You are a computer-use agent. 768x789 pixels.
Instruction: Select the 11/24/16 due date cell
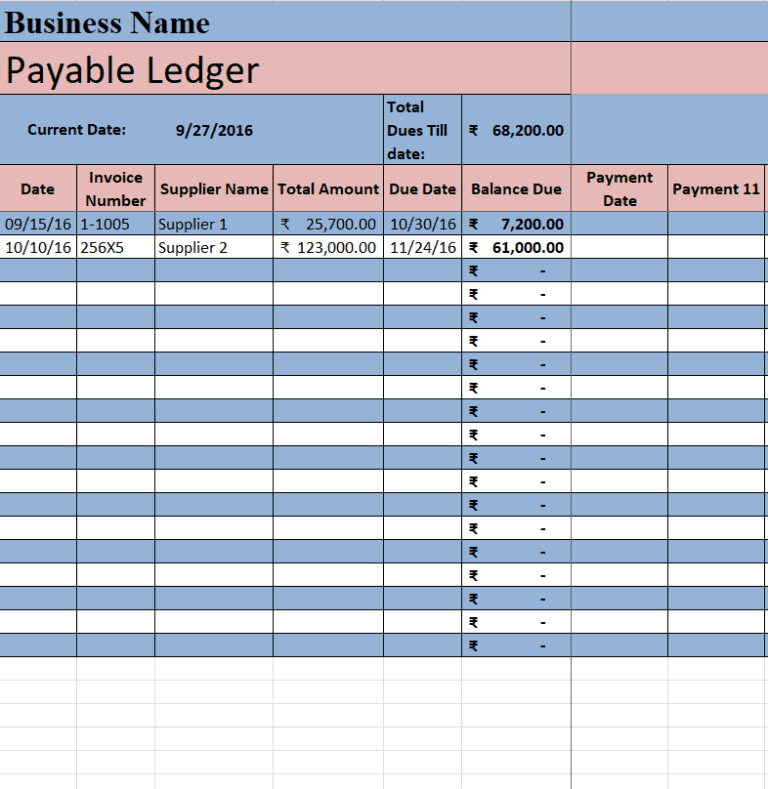422,247
